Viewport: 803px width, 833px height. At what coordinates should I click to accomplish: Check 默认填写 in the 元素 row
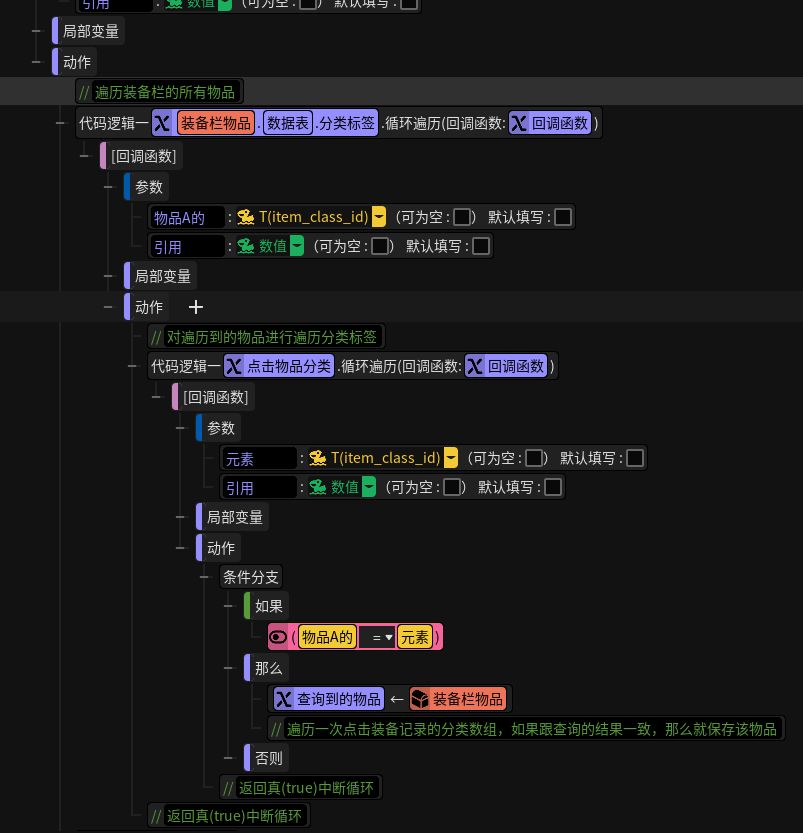tap(635, 458)
